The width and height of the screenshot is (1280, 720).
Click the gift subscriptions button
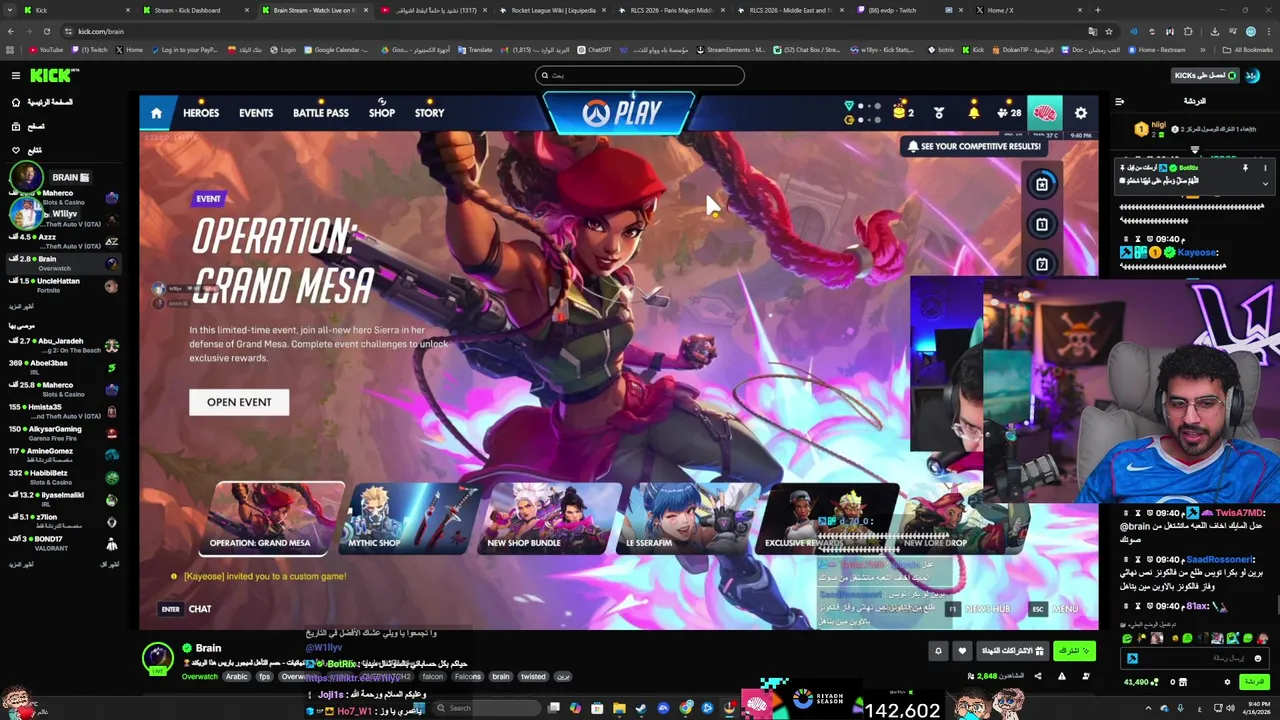point(1012,651)
